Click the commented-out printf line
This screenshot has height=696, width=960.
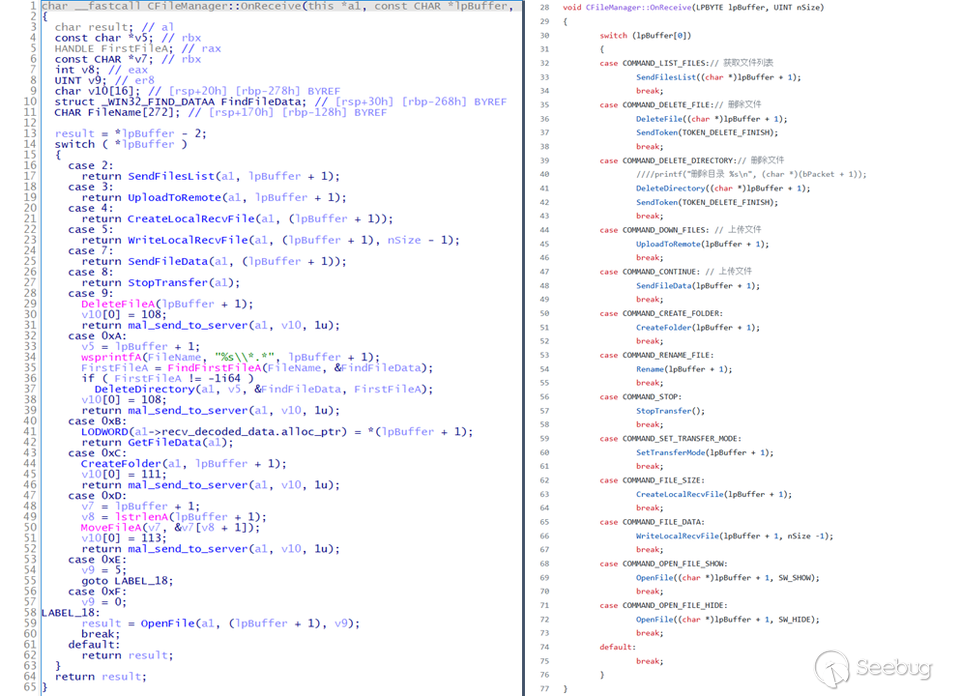coord(751,174)
